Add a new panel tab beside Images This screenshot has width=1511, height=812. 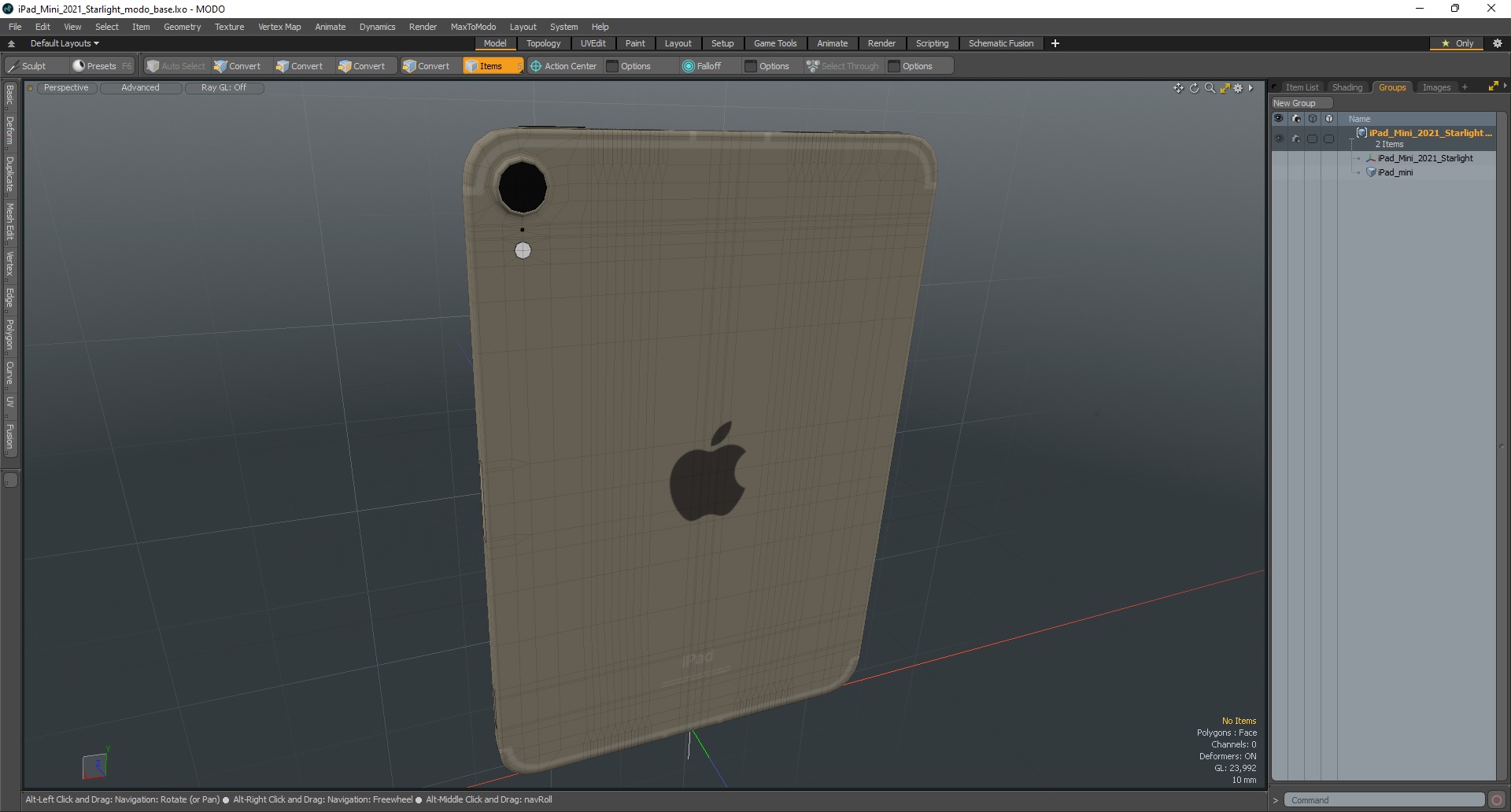coord(1465,87)
